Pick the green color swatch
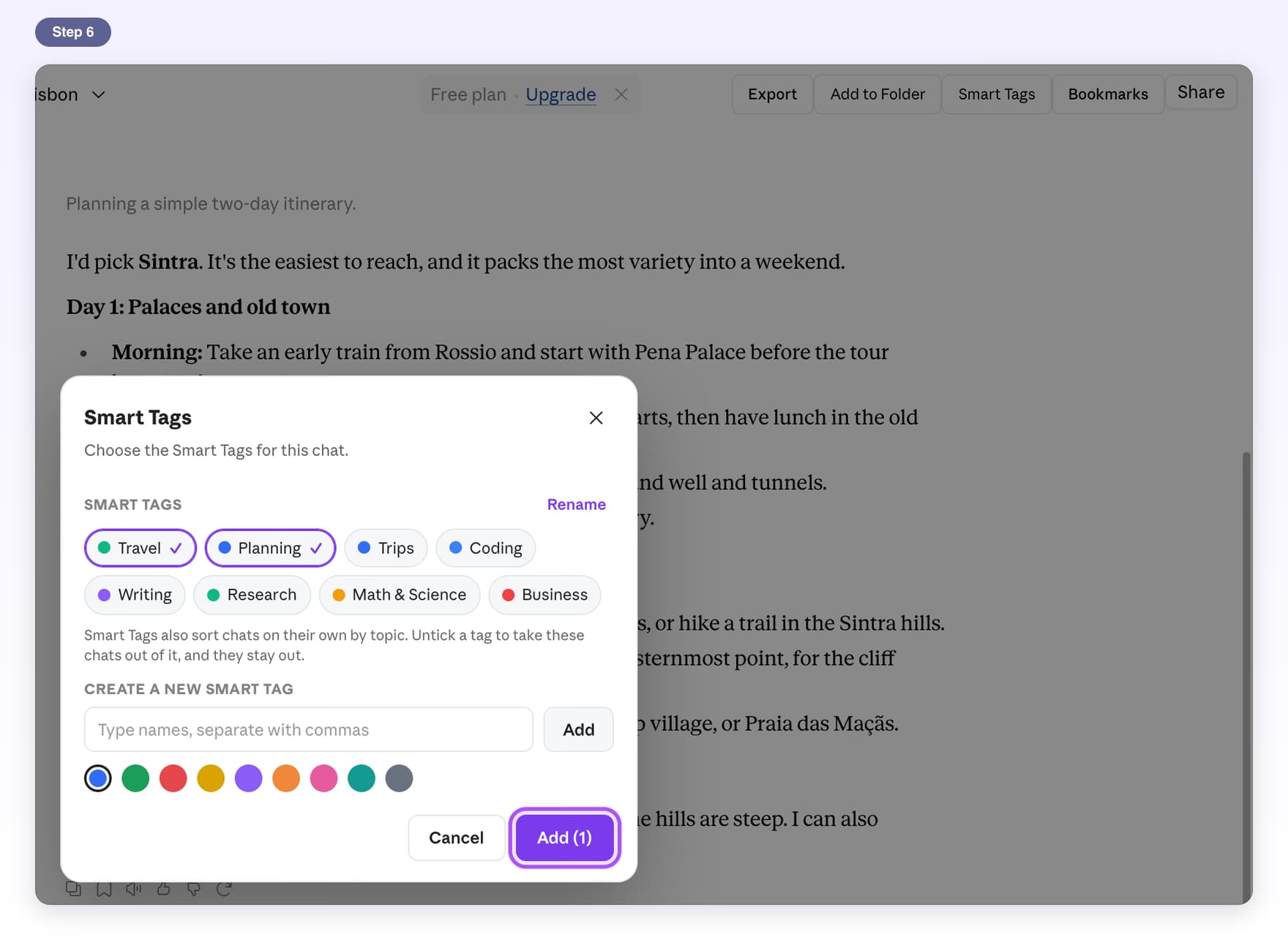Image resolution: width=1288 pixels, height=940 pixels. pos(135,778)
